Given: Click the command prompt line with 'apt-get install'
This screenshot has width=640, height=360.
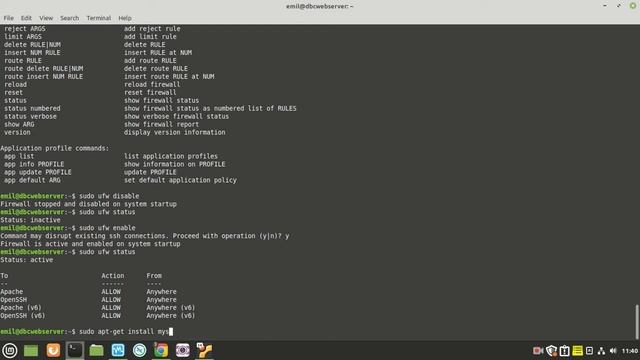Looking at the screenshot, I should [87, 331].
